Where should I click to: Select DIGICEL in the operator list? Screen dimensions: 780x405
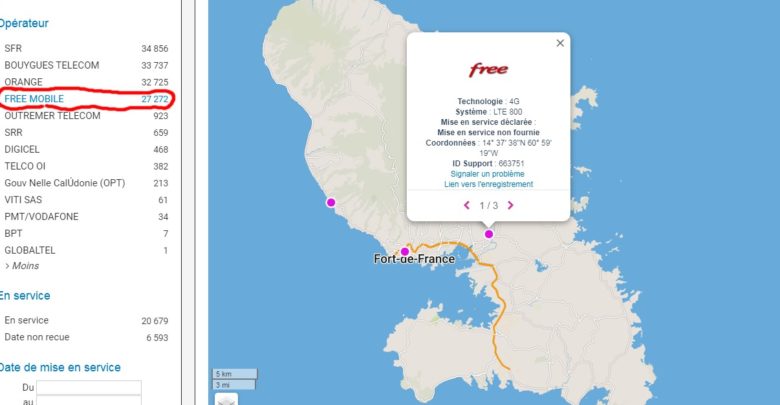click(86, 149)
